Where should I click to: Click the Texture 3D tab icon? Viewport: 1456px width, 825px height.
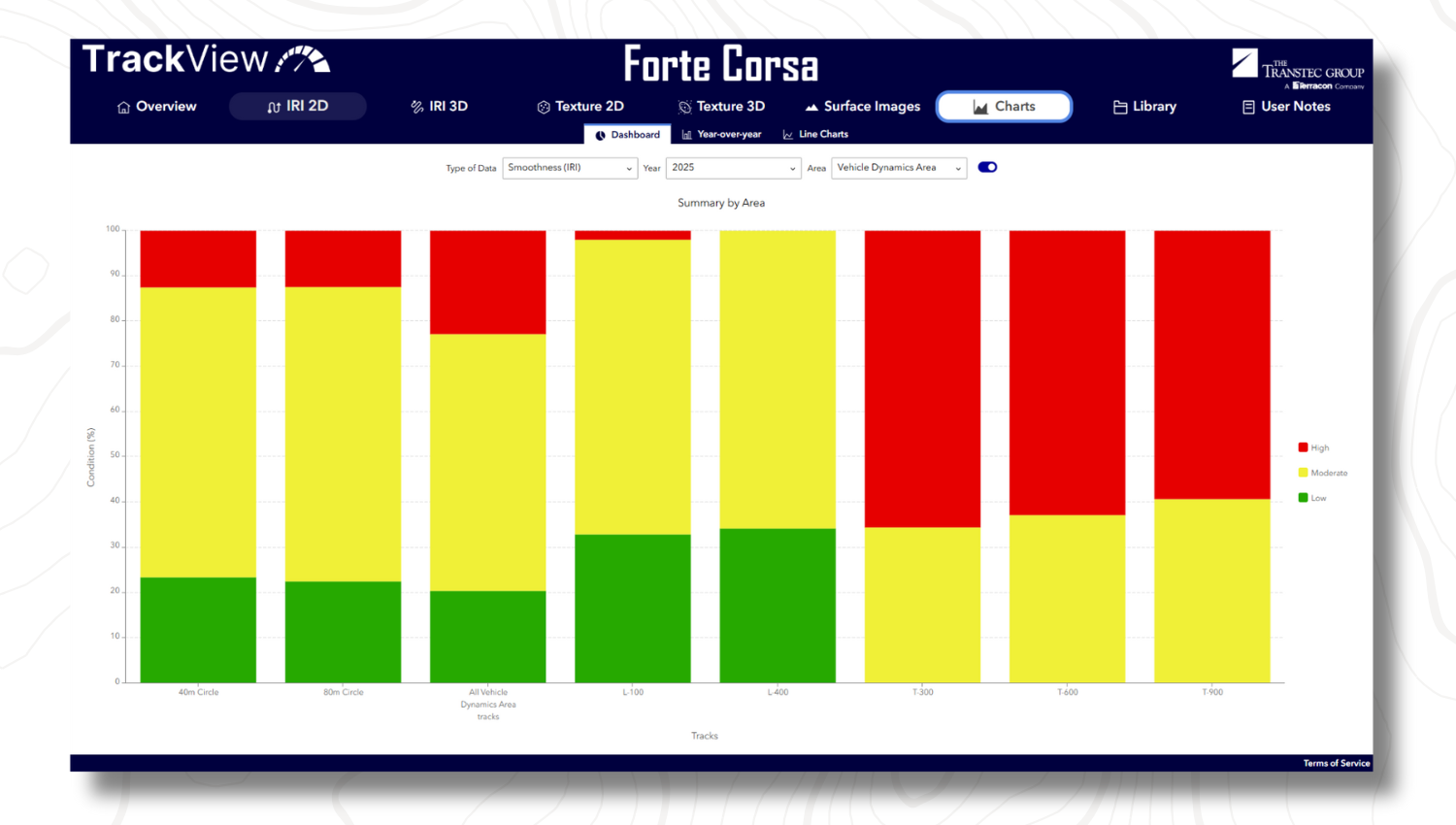point(684,107)
